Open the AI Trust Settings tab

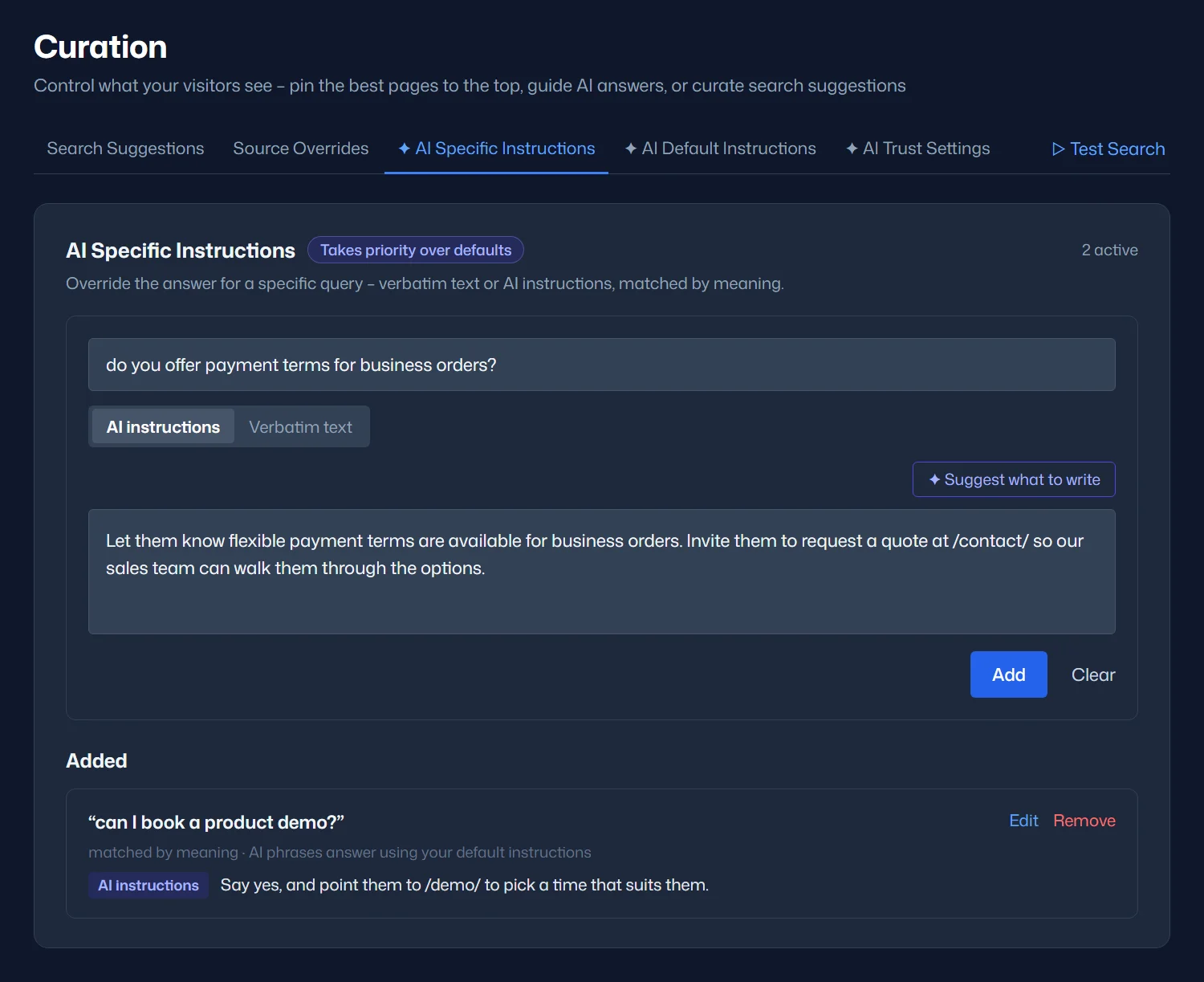pyautogui.click(x=917, y=149)
